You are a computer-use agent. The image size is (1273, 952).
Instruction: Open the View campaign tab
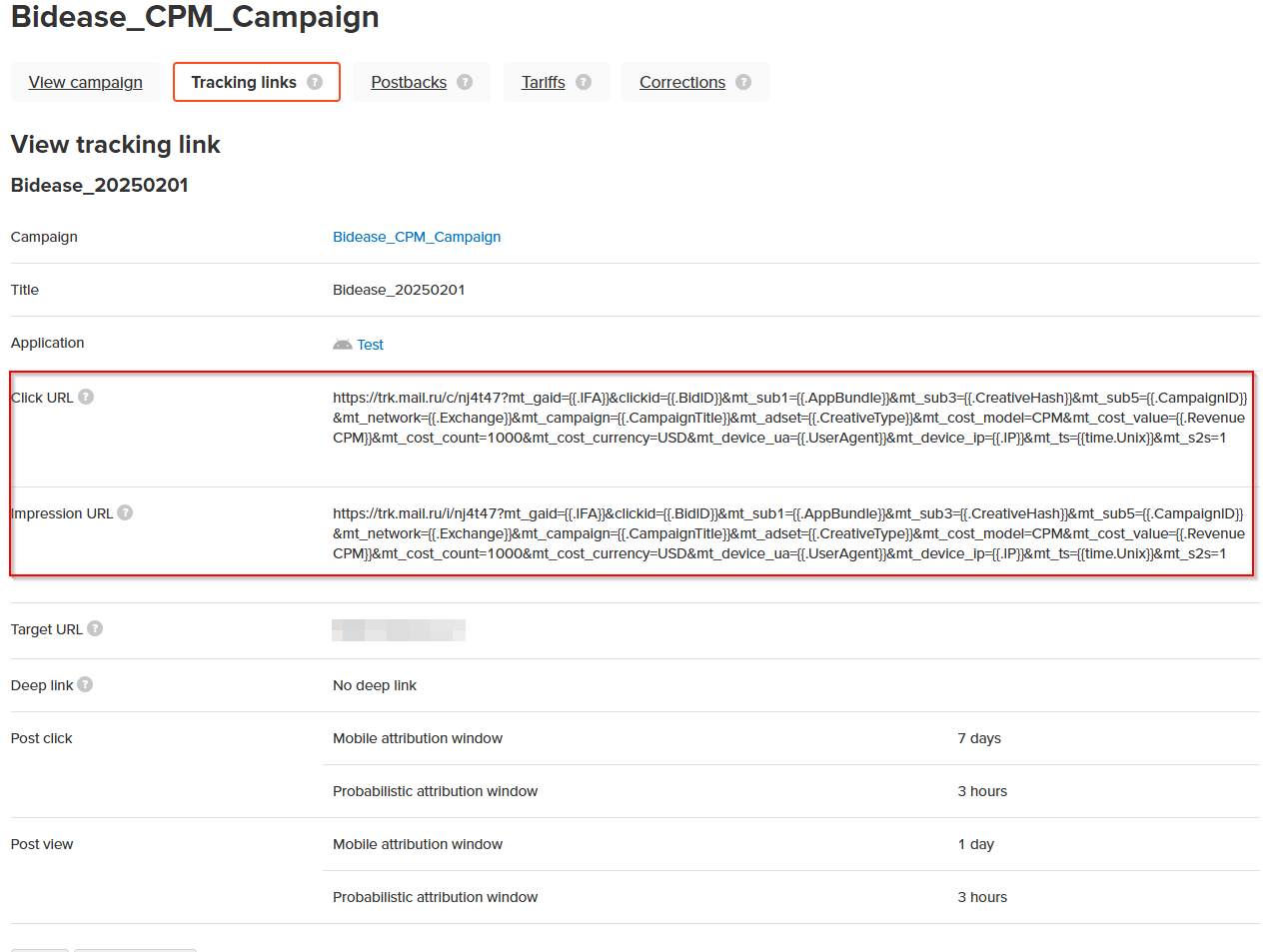click(86, 82)
